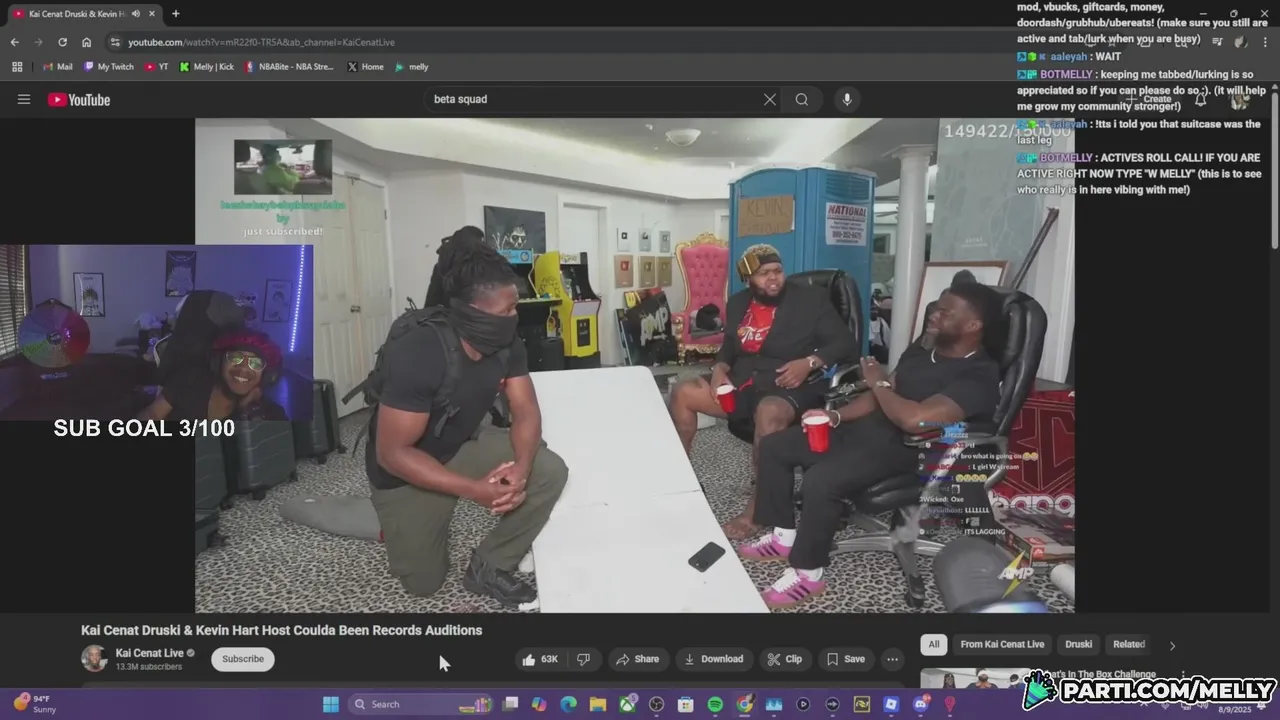Share the video
The image size is (1280, 720).
[637, 659]
